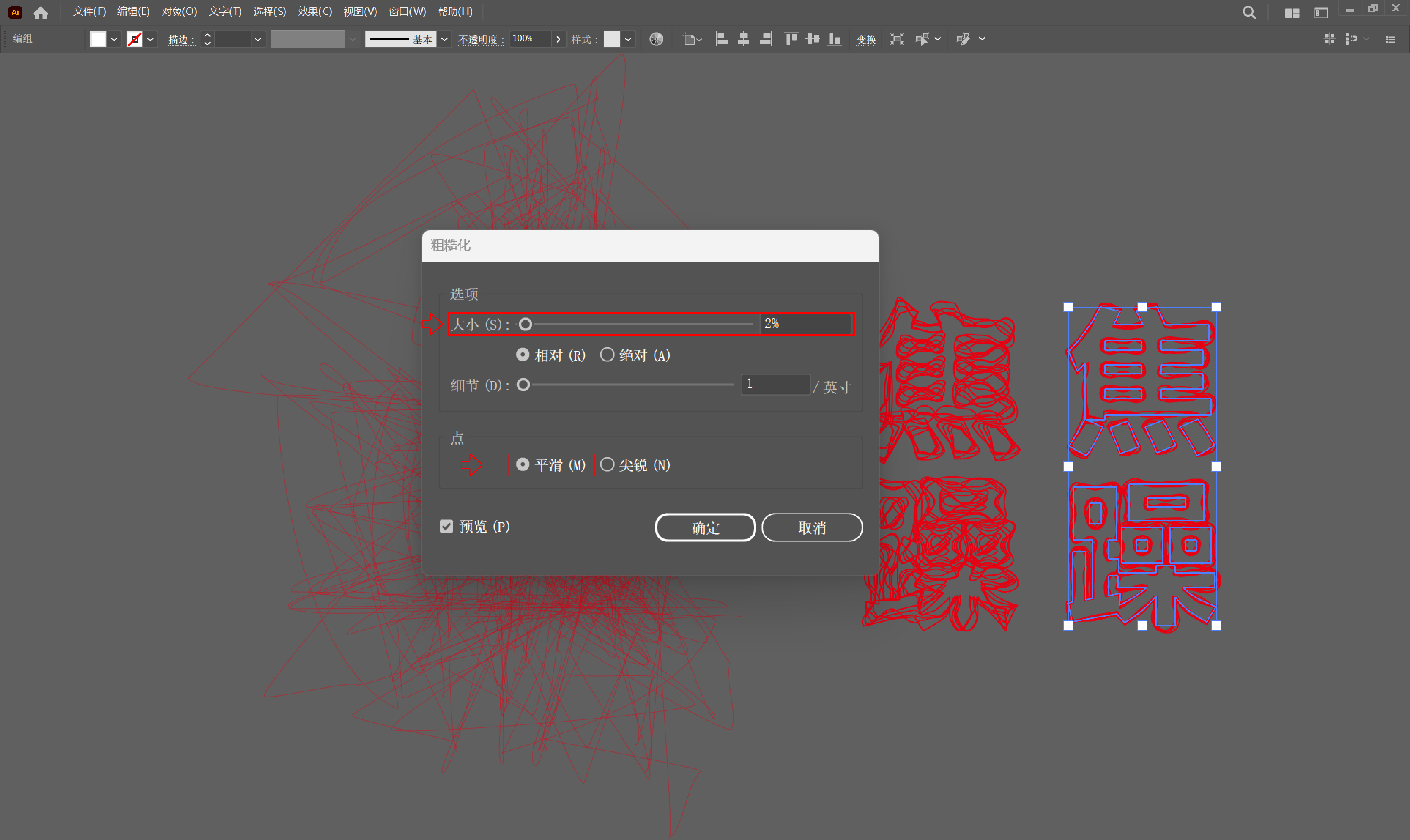Click the 确定 button in the dialog

tap(705, 528)
